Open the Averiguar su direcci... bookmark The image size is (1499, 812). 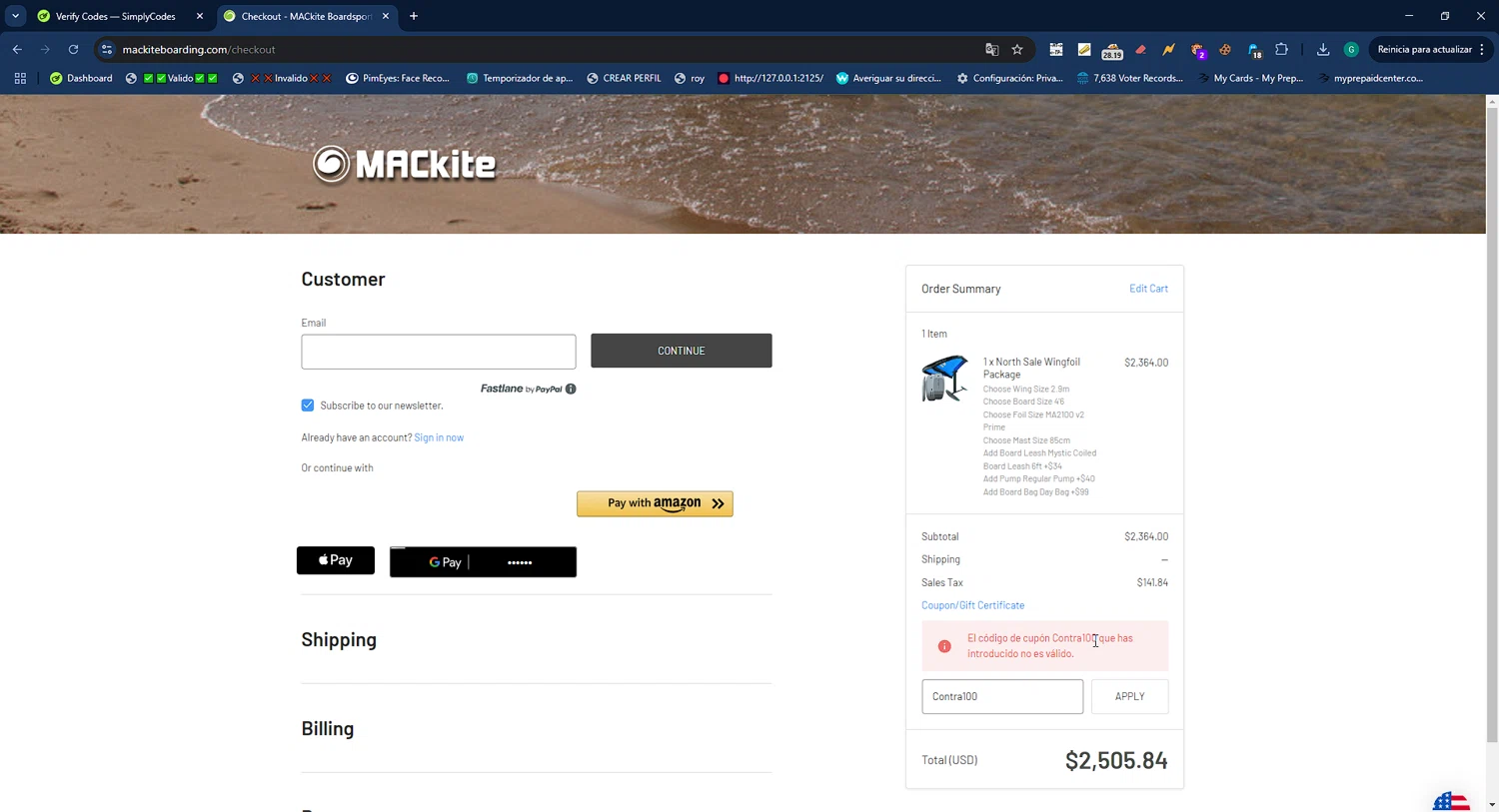tap(888, 78)
